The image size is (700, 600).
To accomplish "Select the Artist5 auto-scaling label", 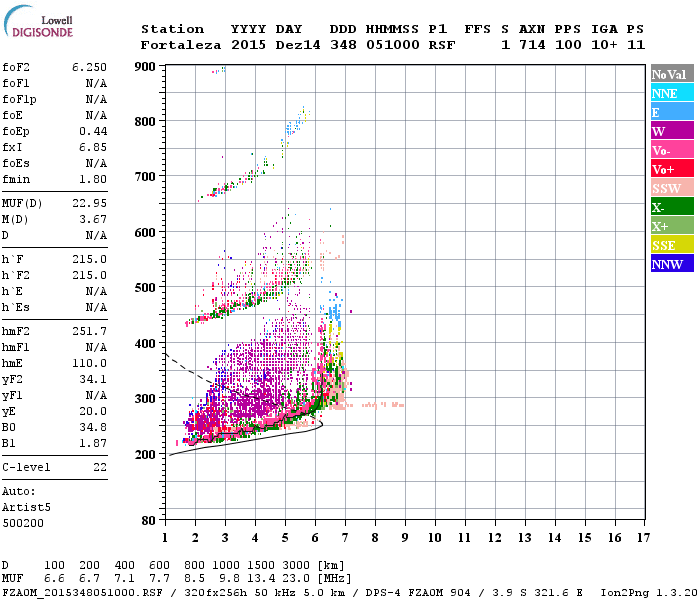I will pos(26,508).
